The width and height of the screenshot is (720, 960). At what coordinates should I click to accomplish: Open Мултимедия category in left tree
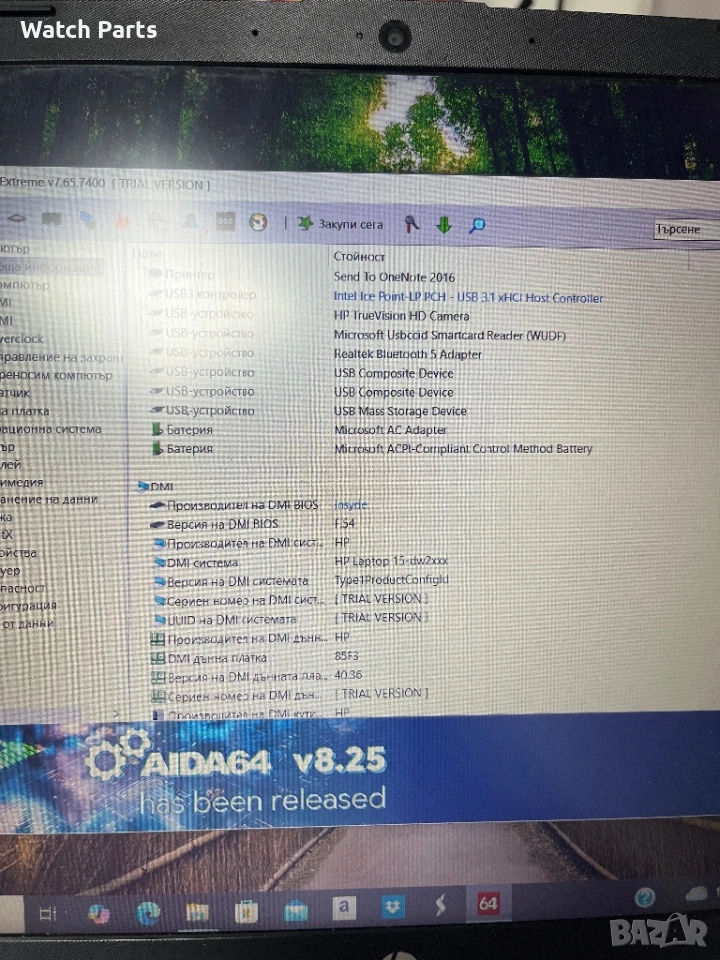point(21,482)
